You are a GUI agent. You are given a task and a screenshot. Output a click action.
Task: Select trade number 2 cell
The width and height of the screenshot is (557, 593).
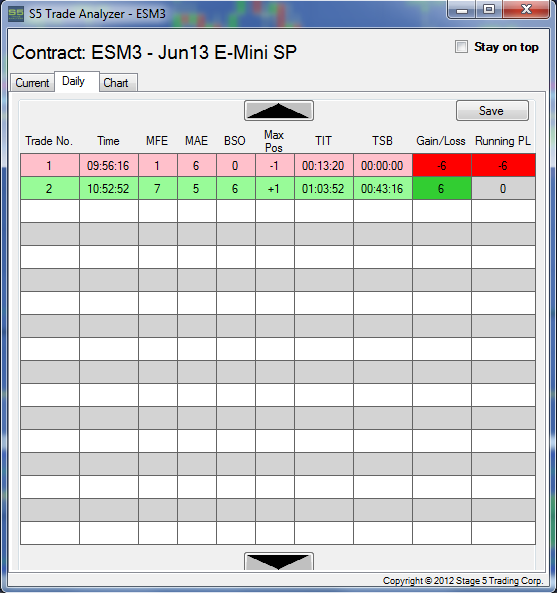pos(50,188)
